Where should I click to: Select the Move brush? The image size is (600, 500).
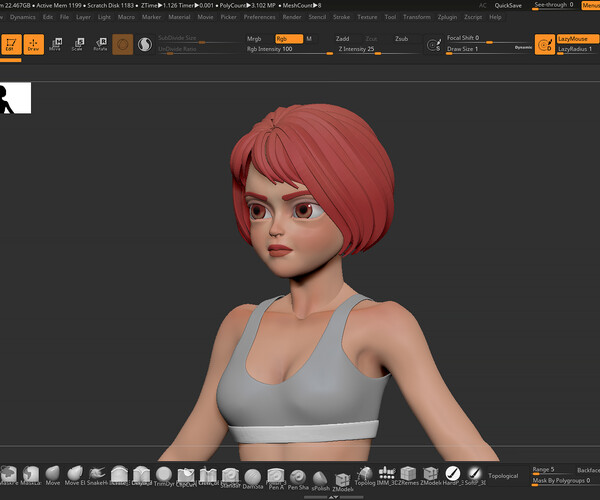pyautogui.click(x=53, y=476)
